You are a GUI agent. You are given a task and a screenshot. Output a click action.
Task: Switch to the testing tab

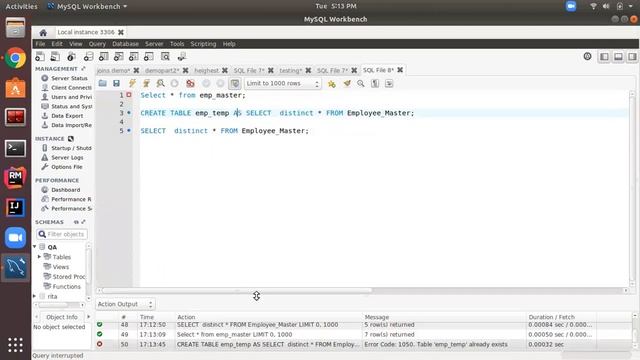click(291, 70)
